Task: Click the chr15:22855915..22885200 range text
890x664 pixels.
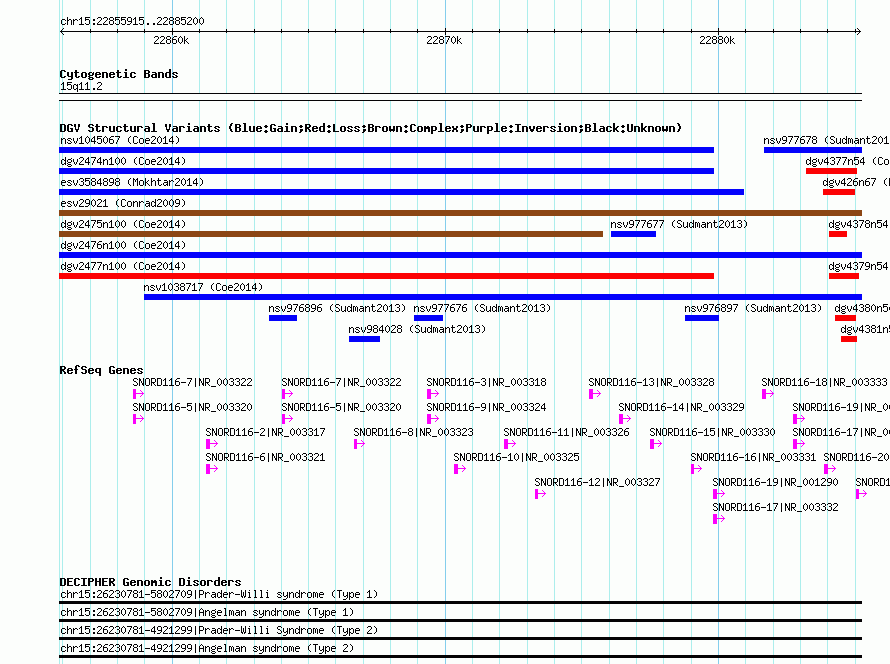Action: (x=132, y=21)
